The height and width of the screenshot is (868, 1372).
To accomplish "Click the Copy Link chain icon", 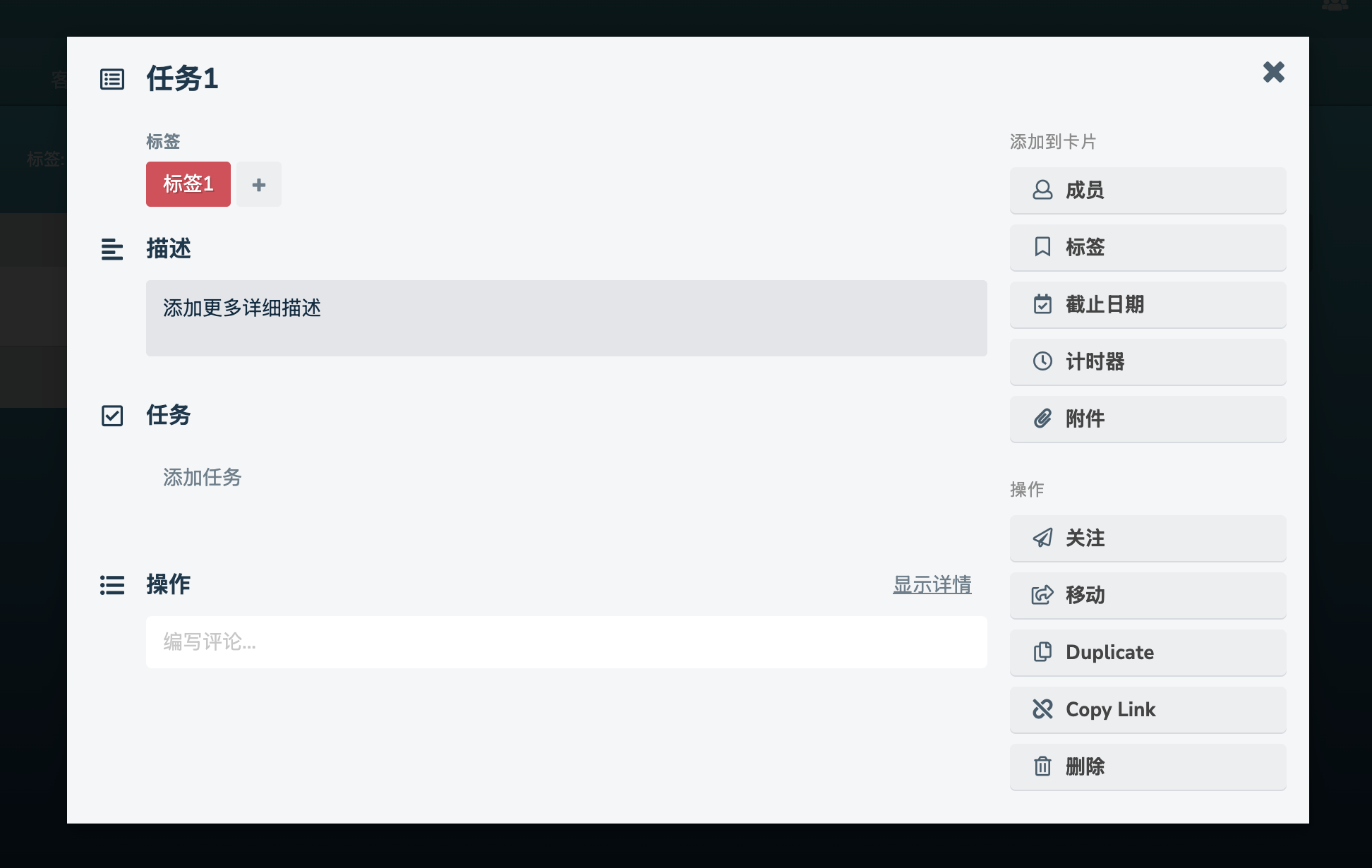I will point(1042,709).
